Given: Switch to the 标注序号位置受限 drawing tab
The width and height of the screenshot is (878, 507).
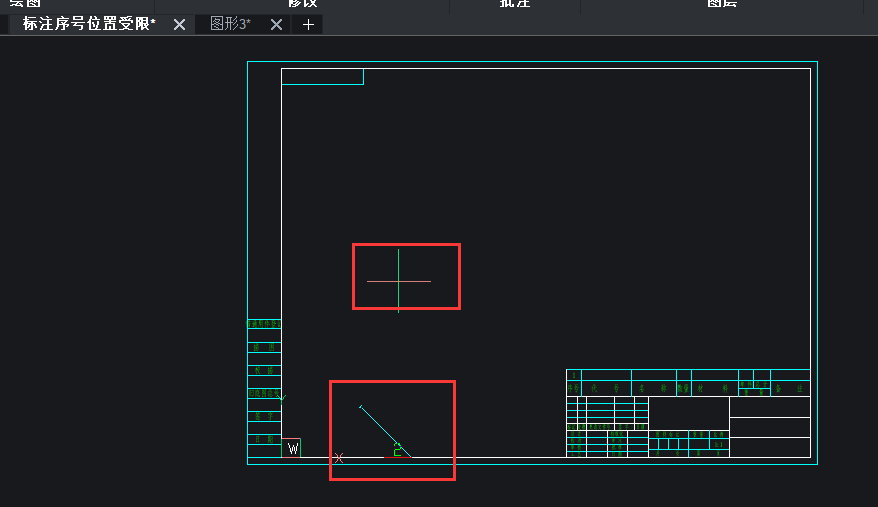Looking at the screenshot, I should pos(89,24).
